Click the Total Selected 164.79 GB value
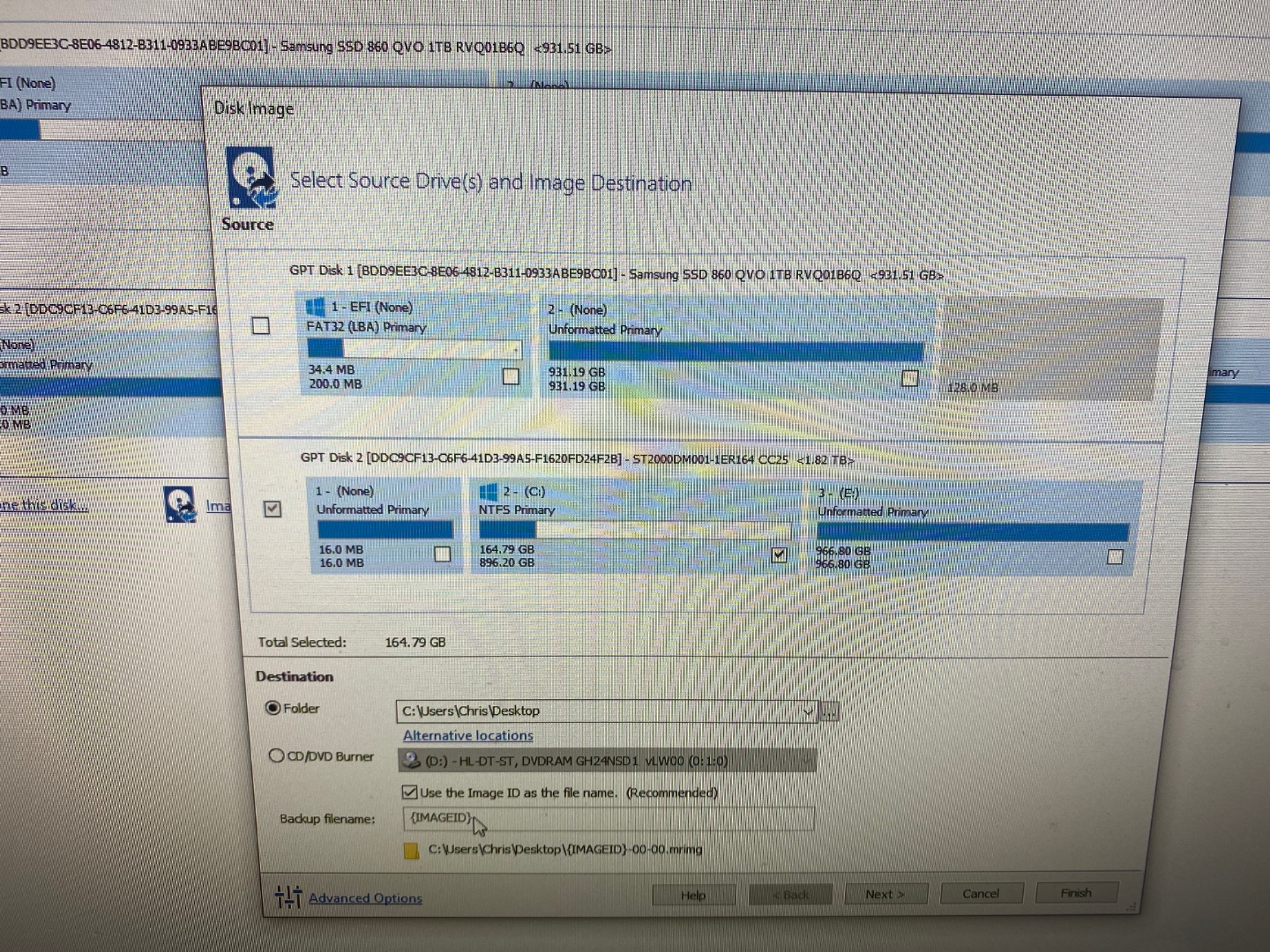The width and height of the screenshot is (1270, 952). pyautogui.click(x=415, y=642)
